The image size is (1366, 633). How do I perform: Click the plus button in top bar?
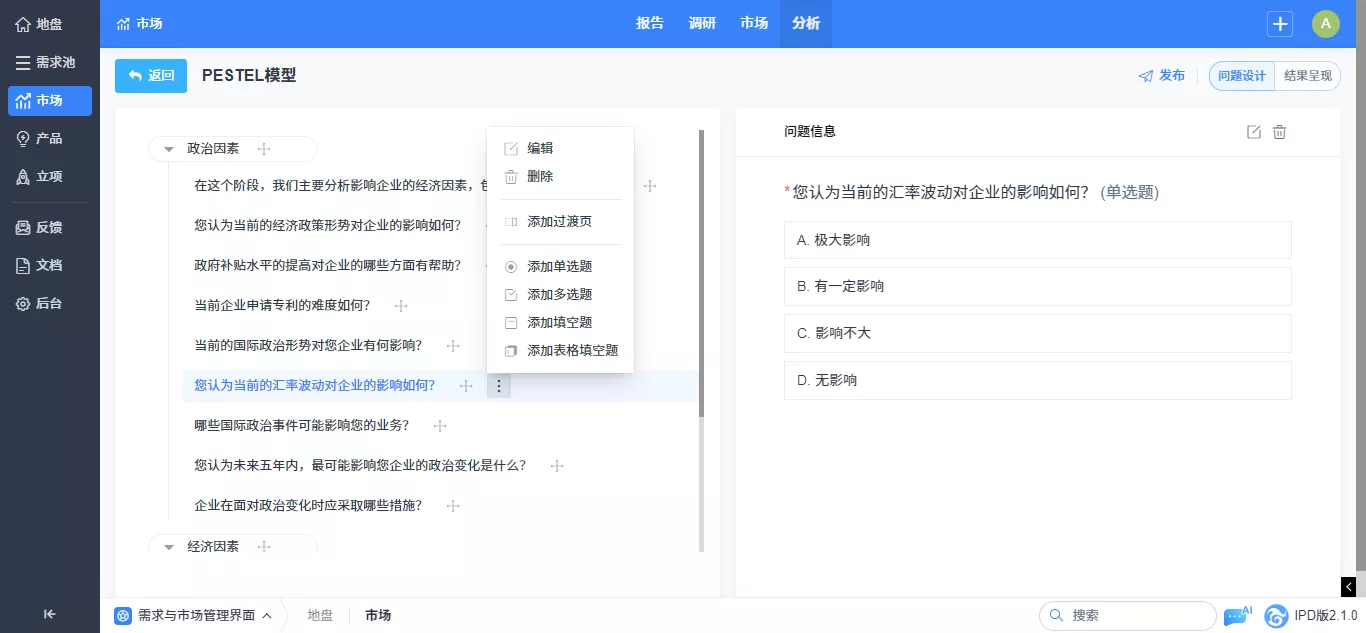(1280, 24)
